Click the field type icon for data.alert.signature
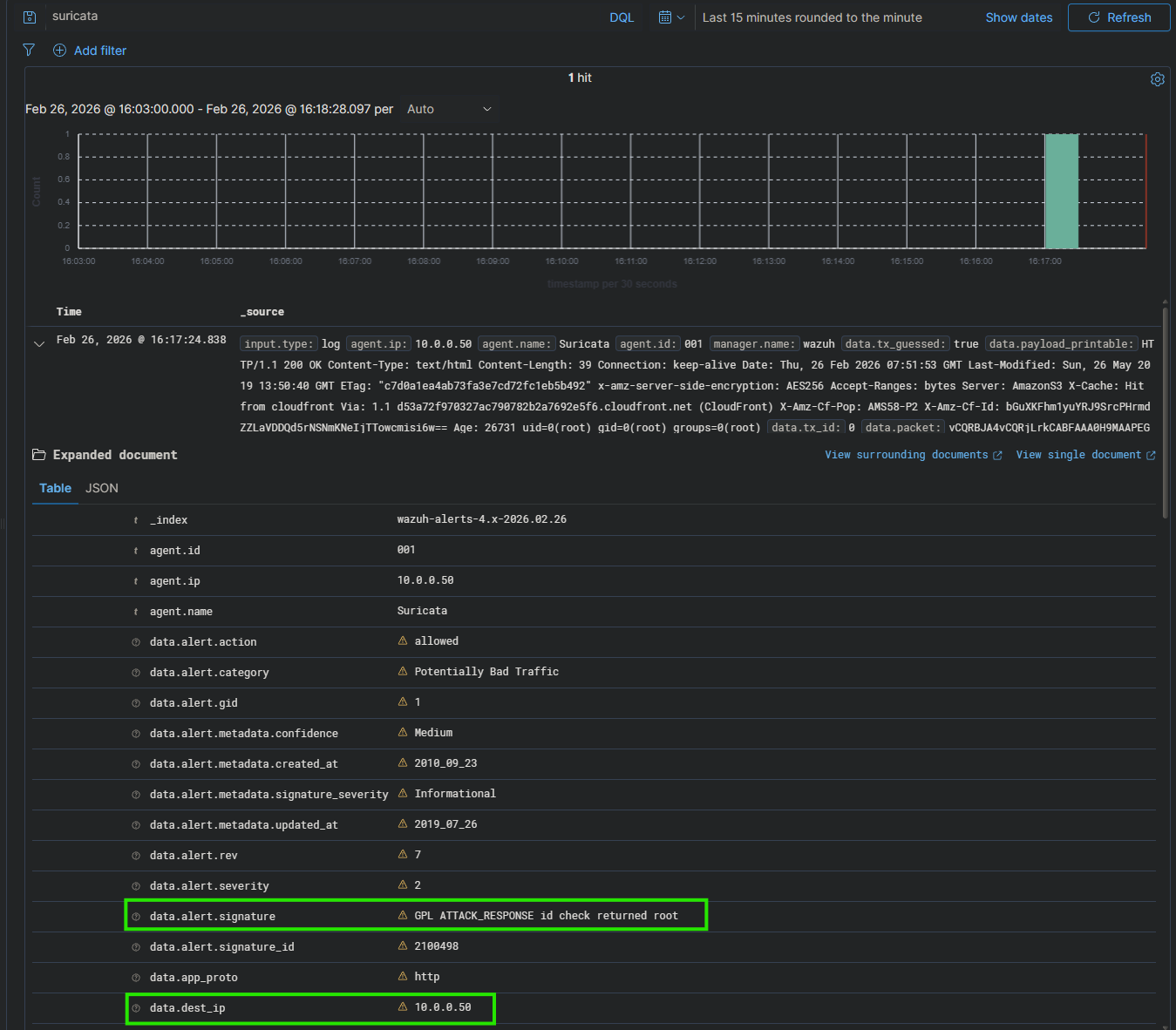Image resolution: width=1176 pixels, height=1030 pixels. click(136, 917)
